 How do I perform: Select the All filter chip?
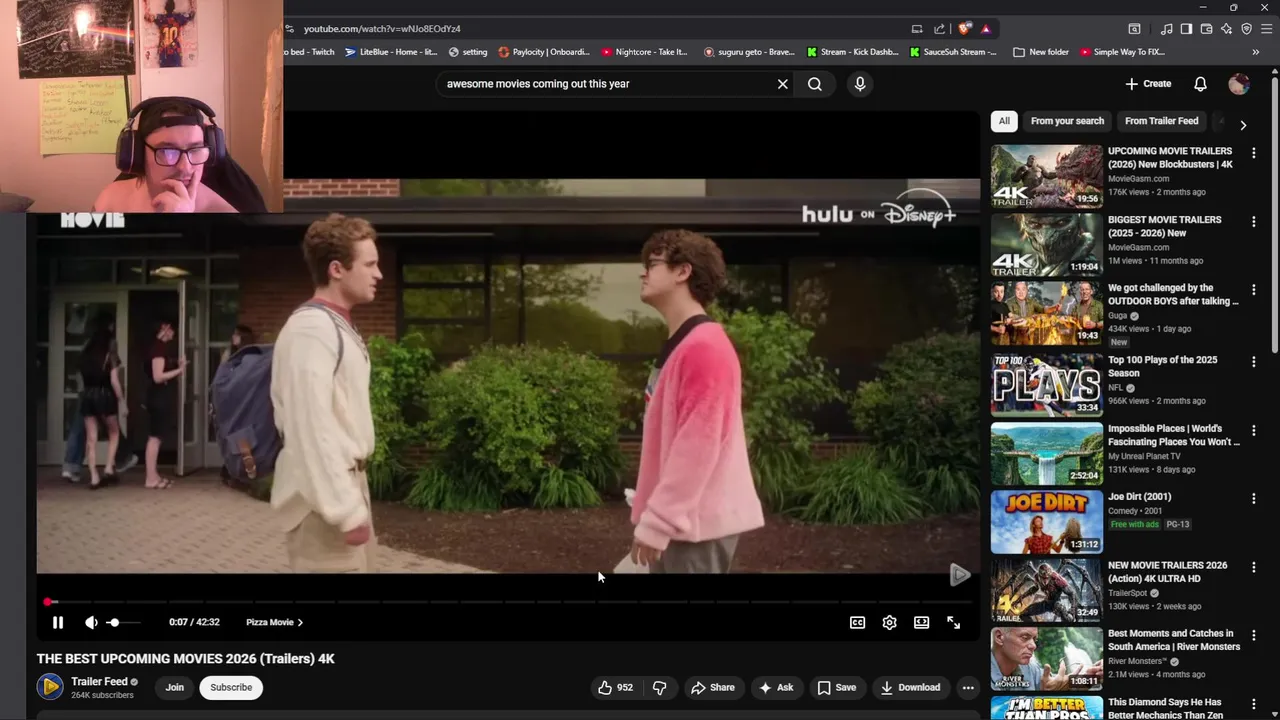click(x=1004, y=121)
